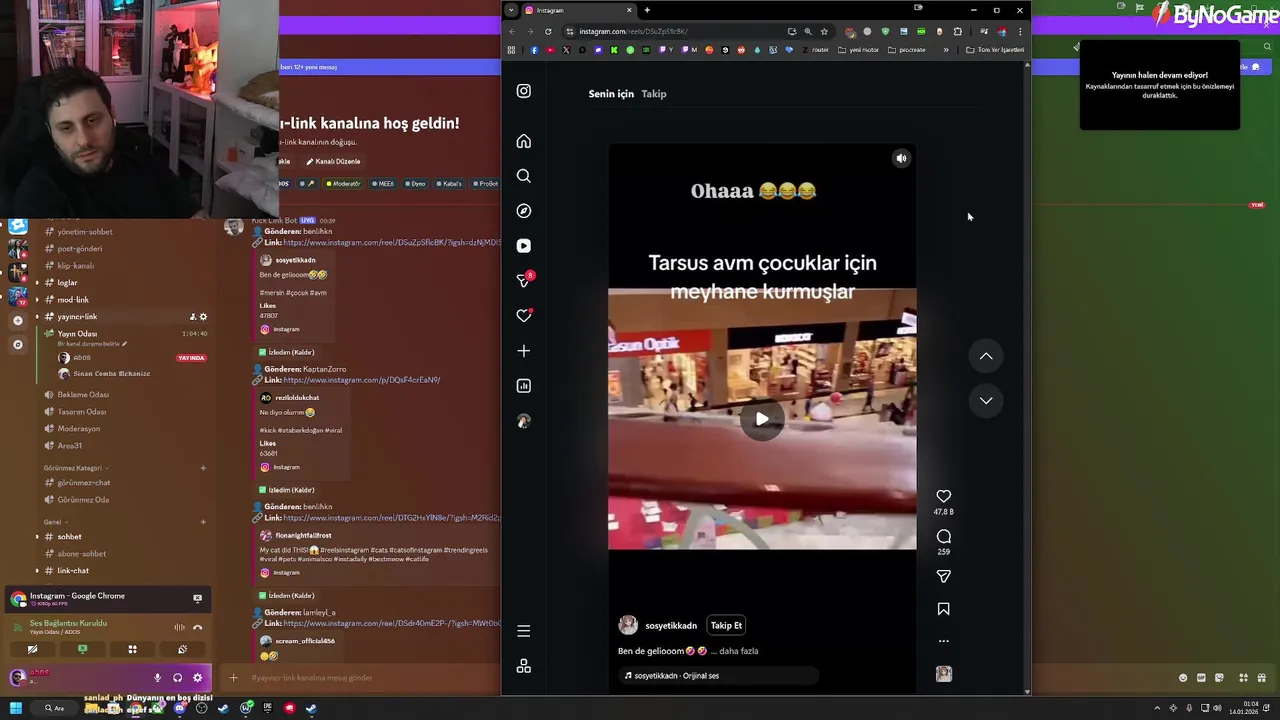Open yayıncı-link channel settings gear

click(x=203, y=317)
